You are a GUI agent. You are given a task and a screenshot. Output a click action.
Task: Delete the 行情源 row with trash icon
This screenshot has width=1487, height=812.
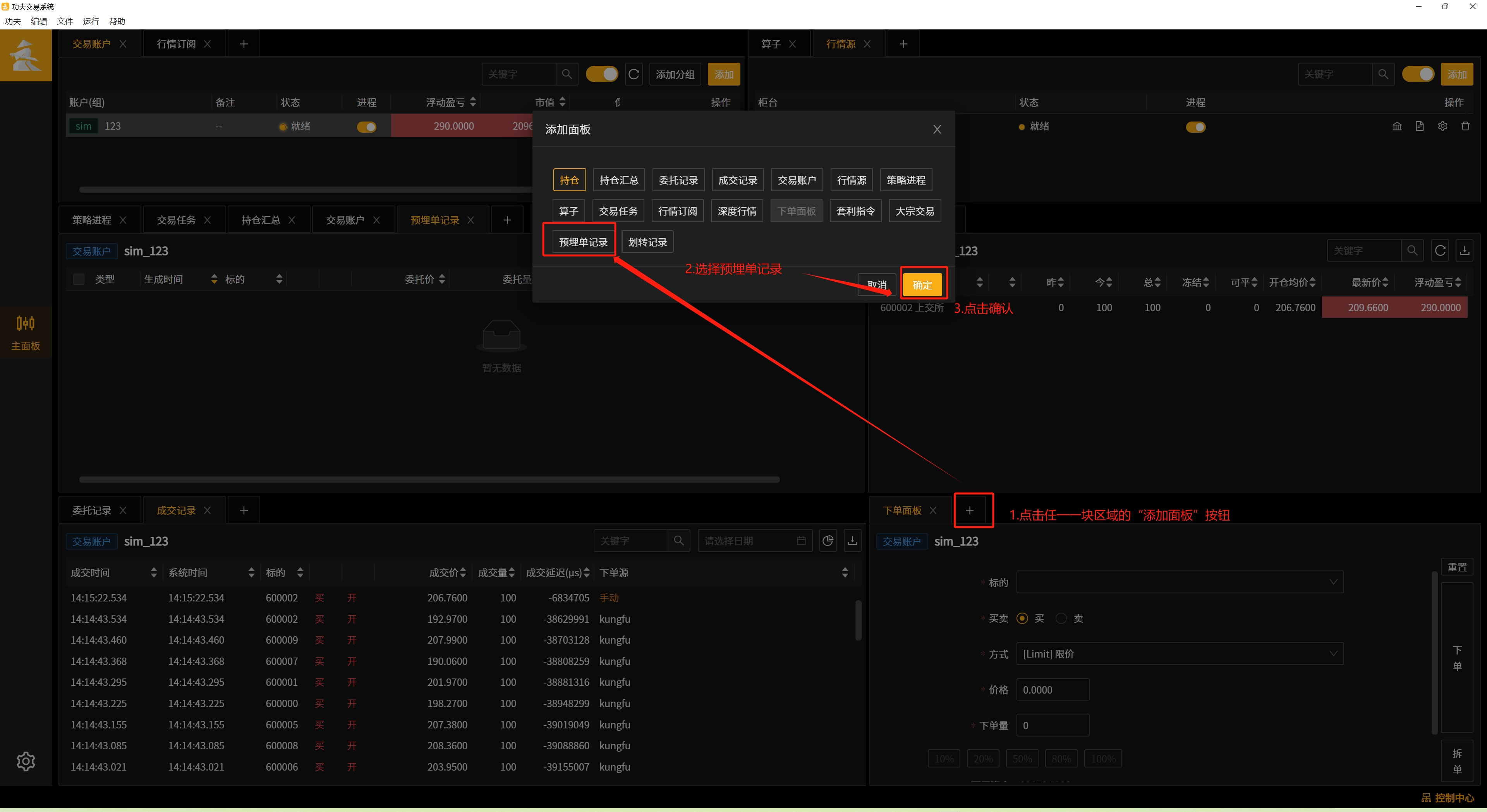(1465, 127)
